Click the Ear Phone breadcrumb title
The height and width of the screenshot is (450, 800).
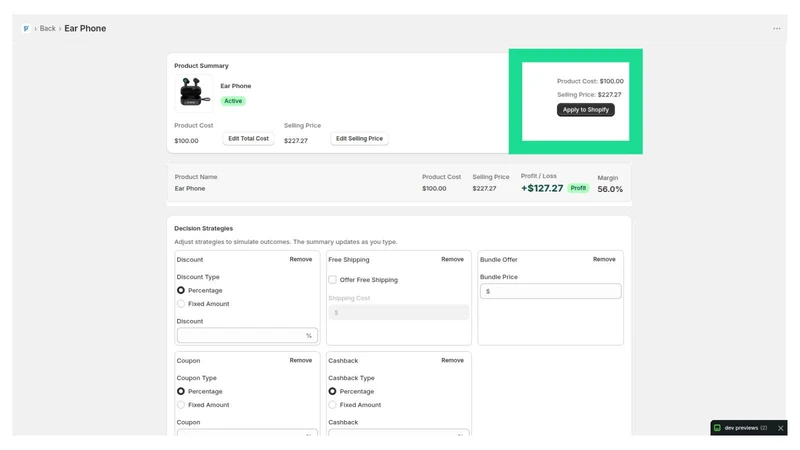[x=85, y=29]
